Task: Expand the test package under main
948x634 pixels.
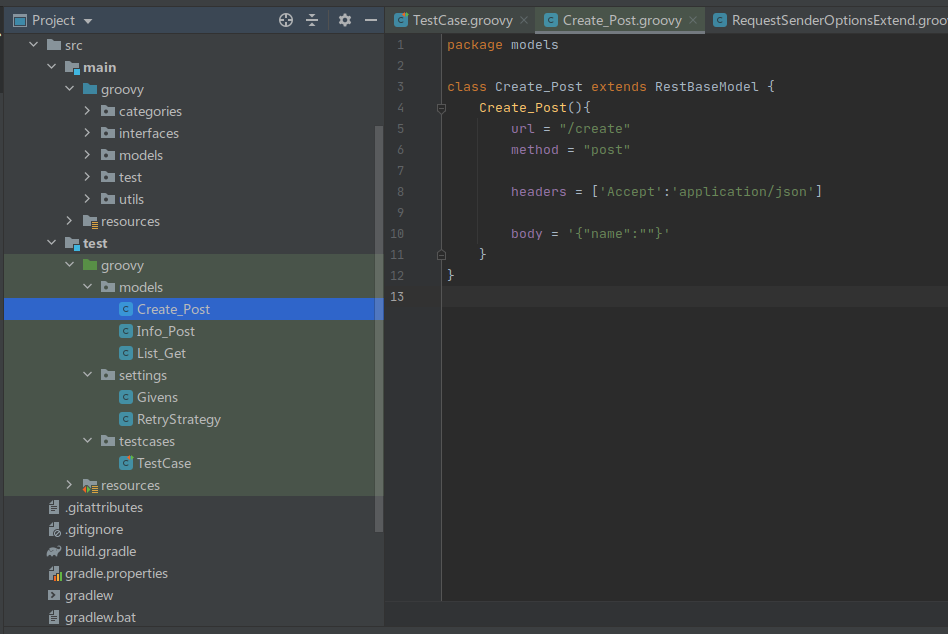Action: point(87,177)
